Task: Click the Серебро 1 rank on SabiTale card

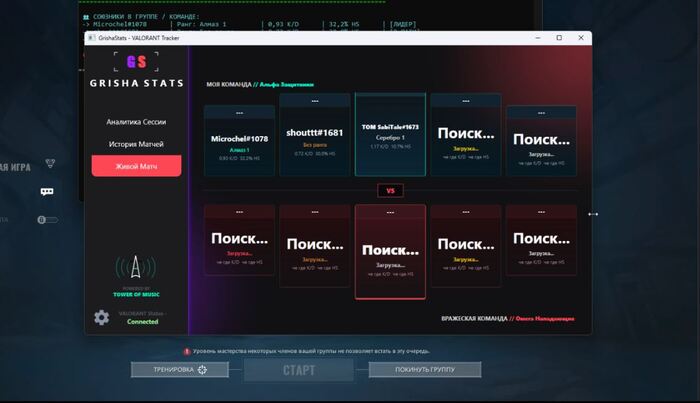Action: (390, 137)
